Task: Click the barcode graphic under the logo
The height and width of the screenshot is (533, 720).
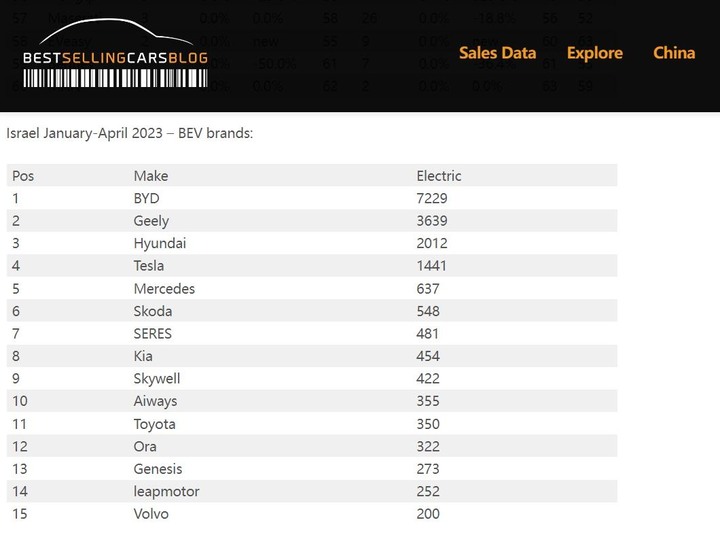Action: [x=115, y=78]
